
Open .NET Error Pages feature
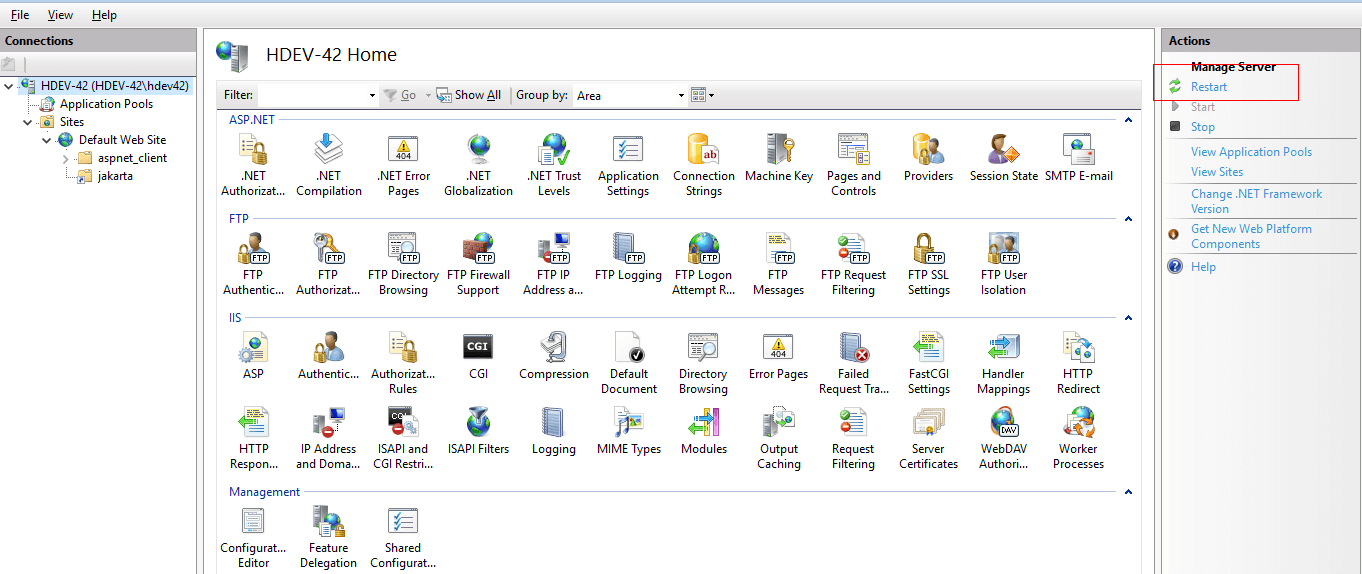403,165
